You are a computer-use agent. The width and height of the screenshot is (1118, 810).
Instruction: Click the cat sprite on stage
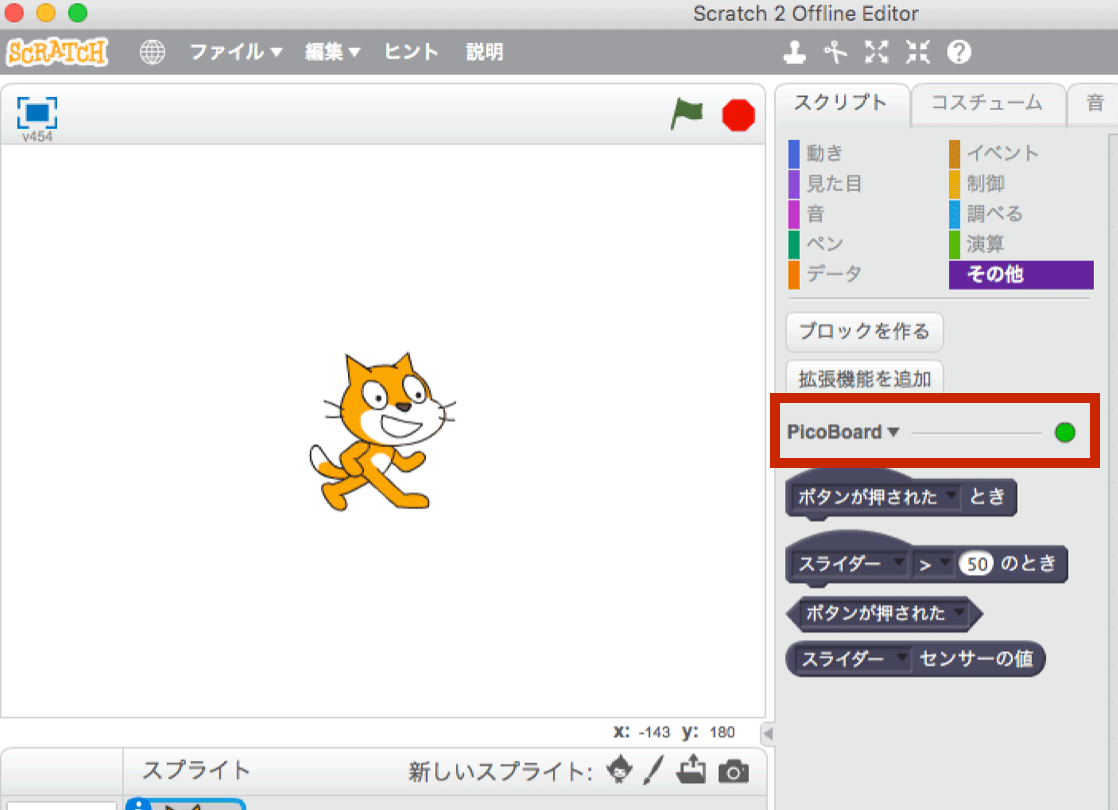click(x=381, y=431)
